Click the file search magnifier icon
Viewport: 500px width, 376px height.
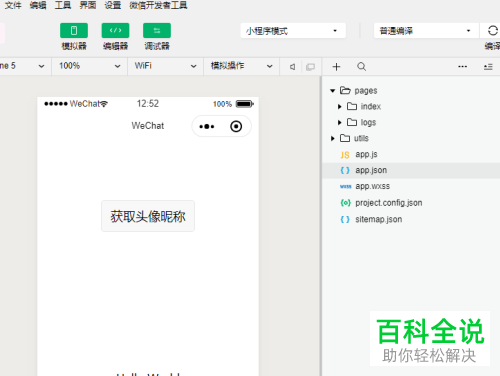362,67
